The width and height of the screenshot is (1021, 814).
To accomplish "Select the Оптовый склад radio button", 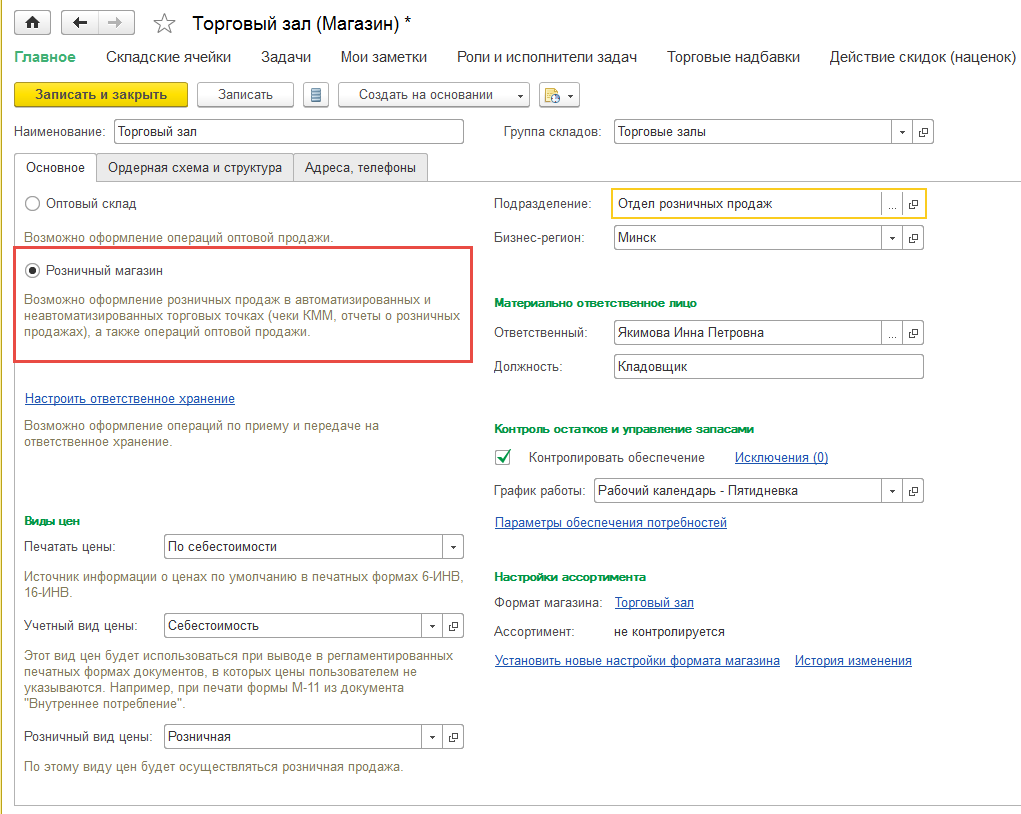I will (x=33, y=204).
